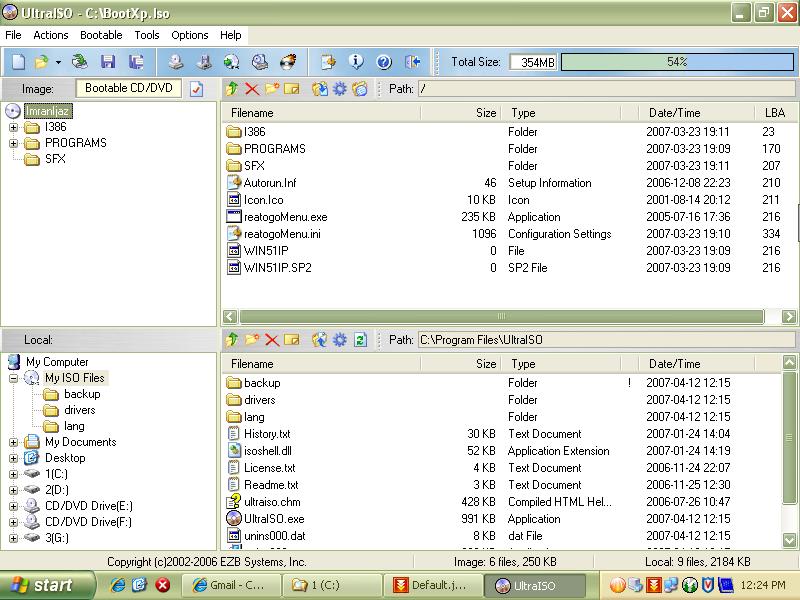Viewport: 800px width, 600px height.
Task: Click the Bootable CD/DVD image type button
Action: [129, 88]
